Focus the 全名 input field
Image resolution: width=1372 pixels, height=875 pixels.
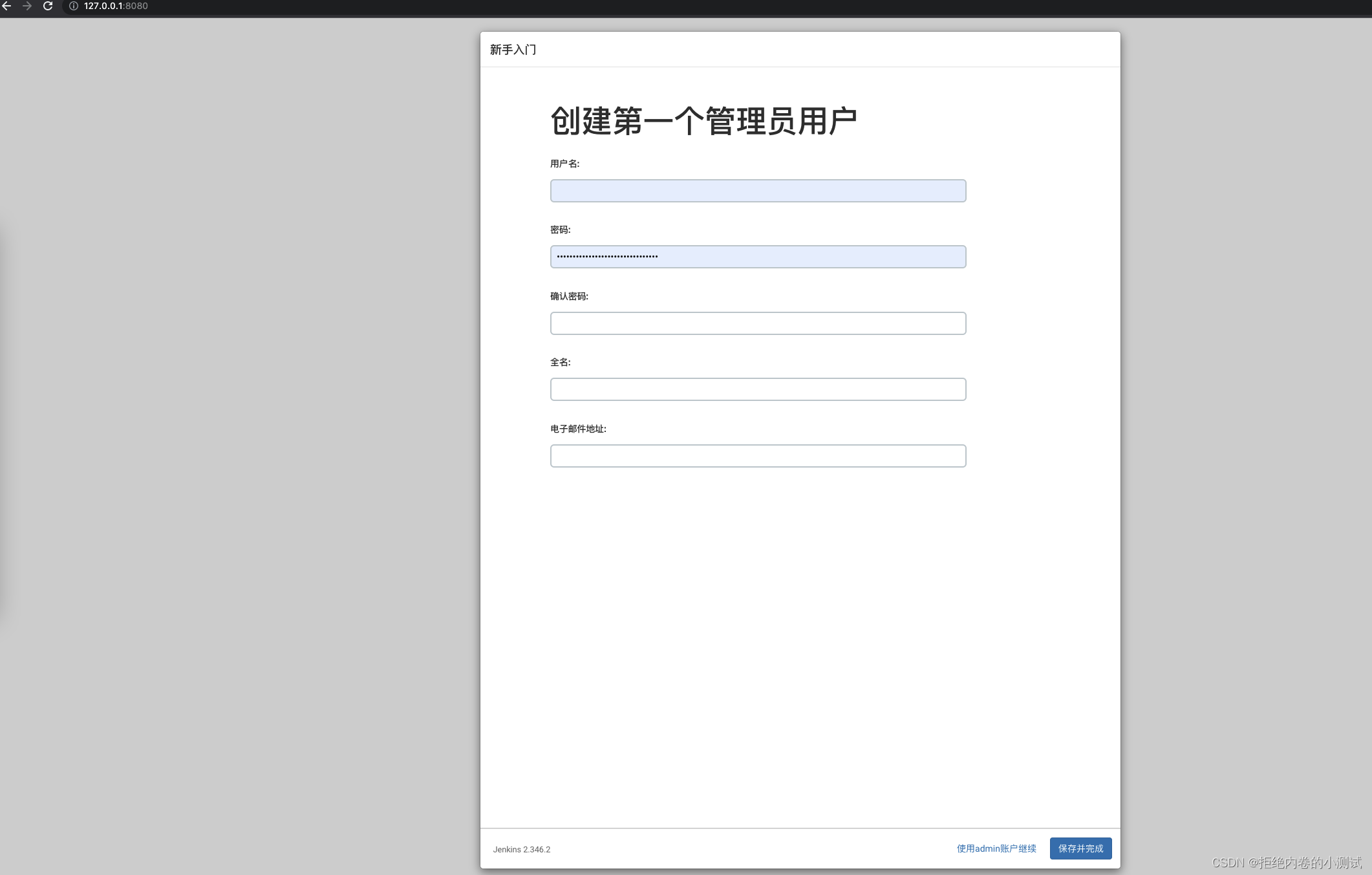pos(758,389)
